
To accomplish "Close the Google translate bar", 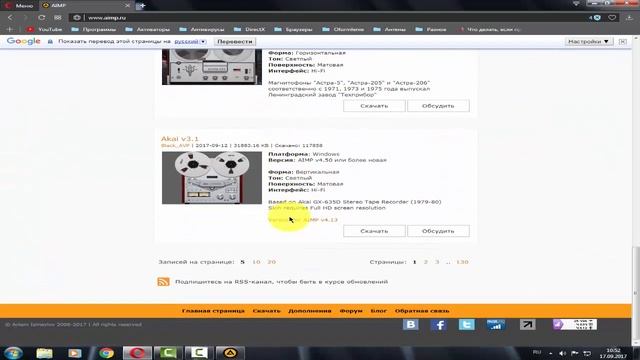I will (x=622, y=42).
